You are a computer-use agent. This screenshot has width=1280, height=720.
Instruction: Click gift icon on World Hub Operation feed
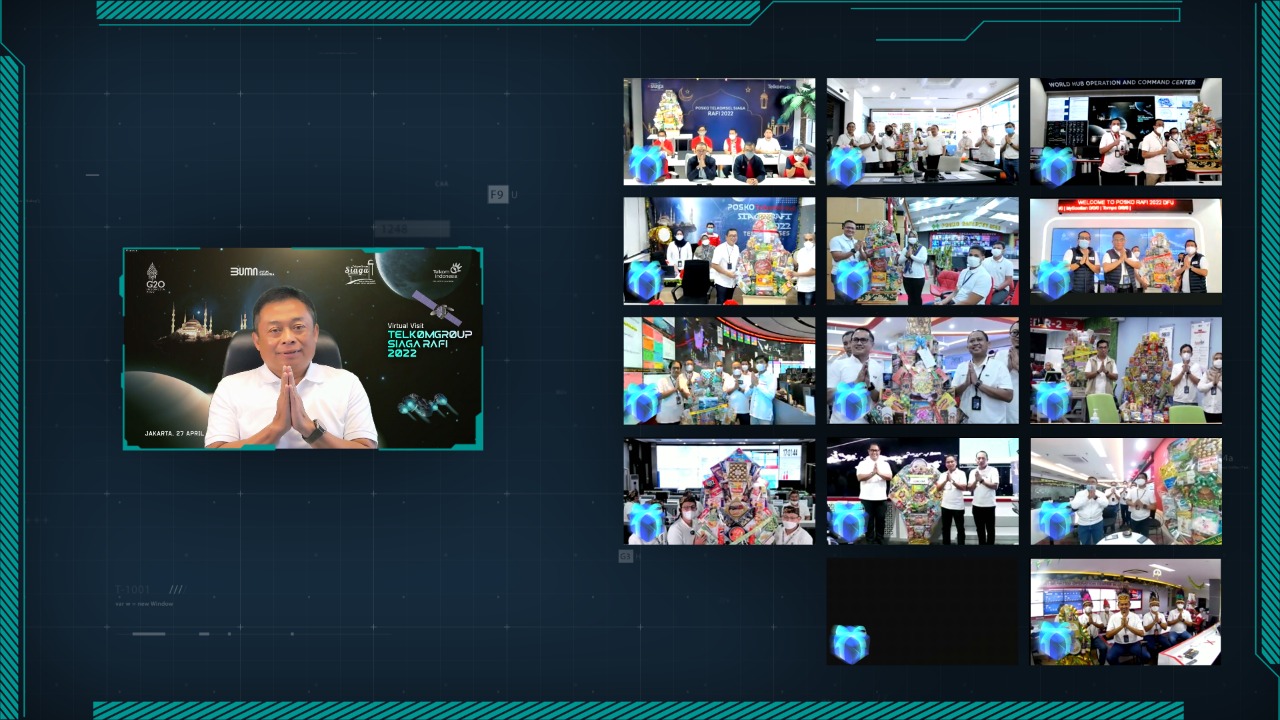1054,166
